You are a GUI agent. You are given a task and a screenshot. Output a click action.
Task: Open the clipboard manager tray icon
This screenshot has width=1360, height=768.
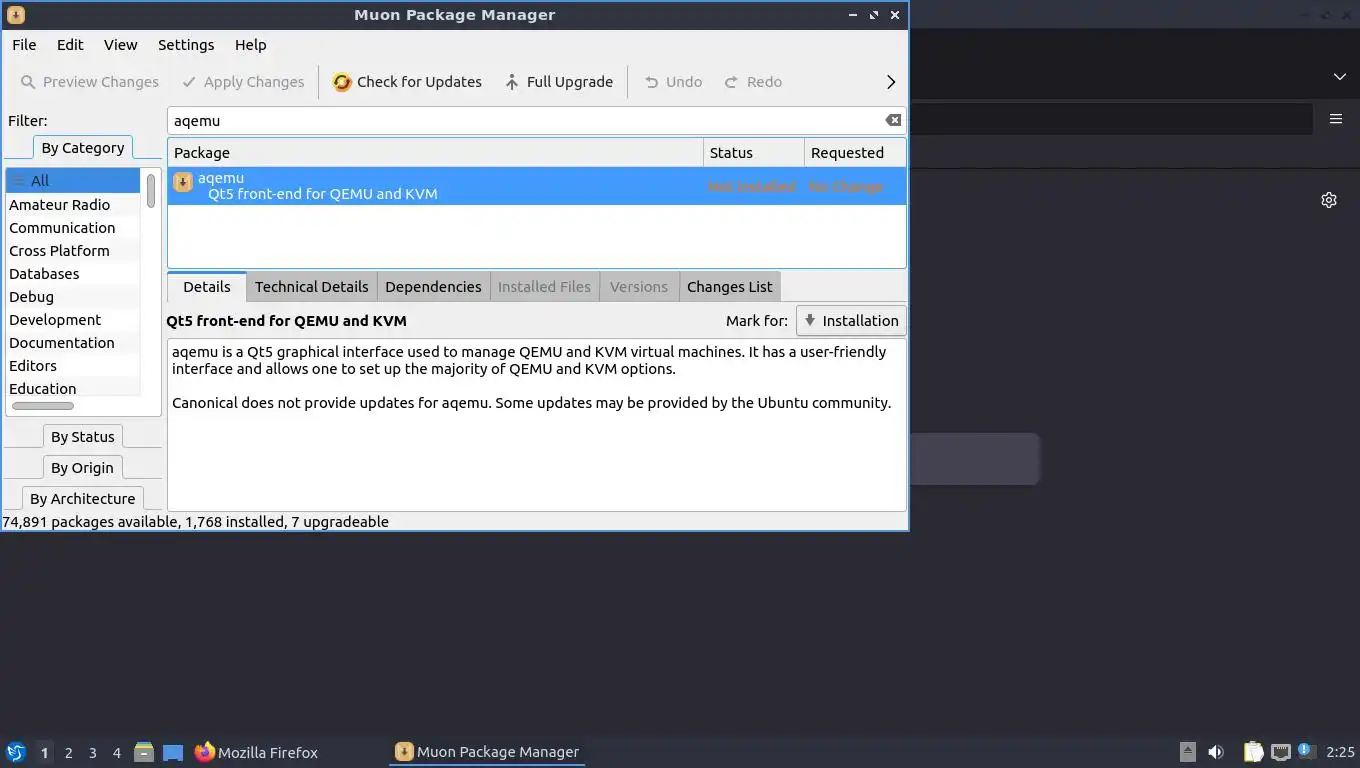(1253, 752)
